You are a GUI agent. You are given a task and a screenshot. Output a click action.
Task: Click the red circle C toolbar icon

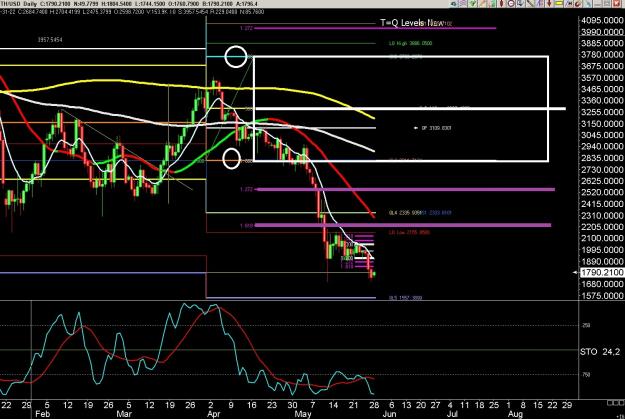(x=511, y=4)
